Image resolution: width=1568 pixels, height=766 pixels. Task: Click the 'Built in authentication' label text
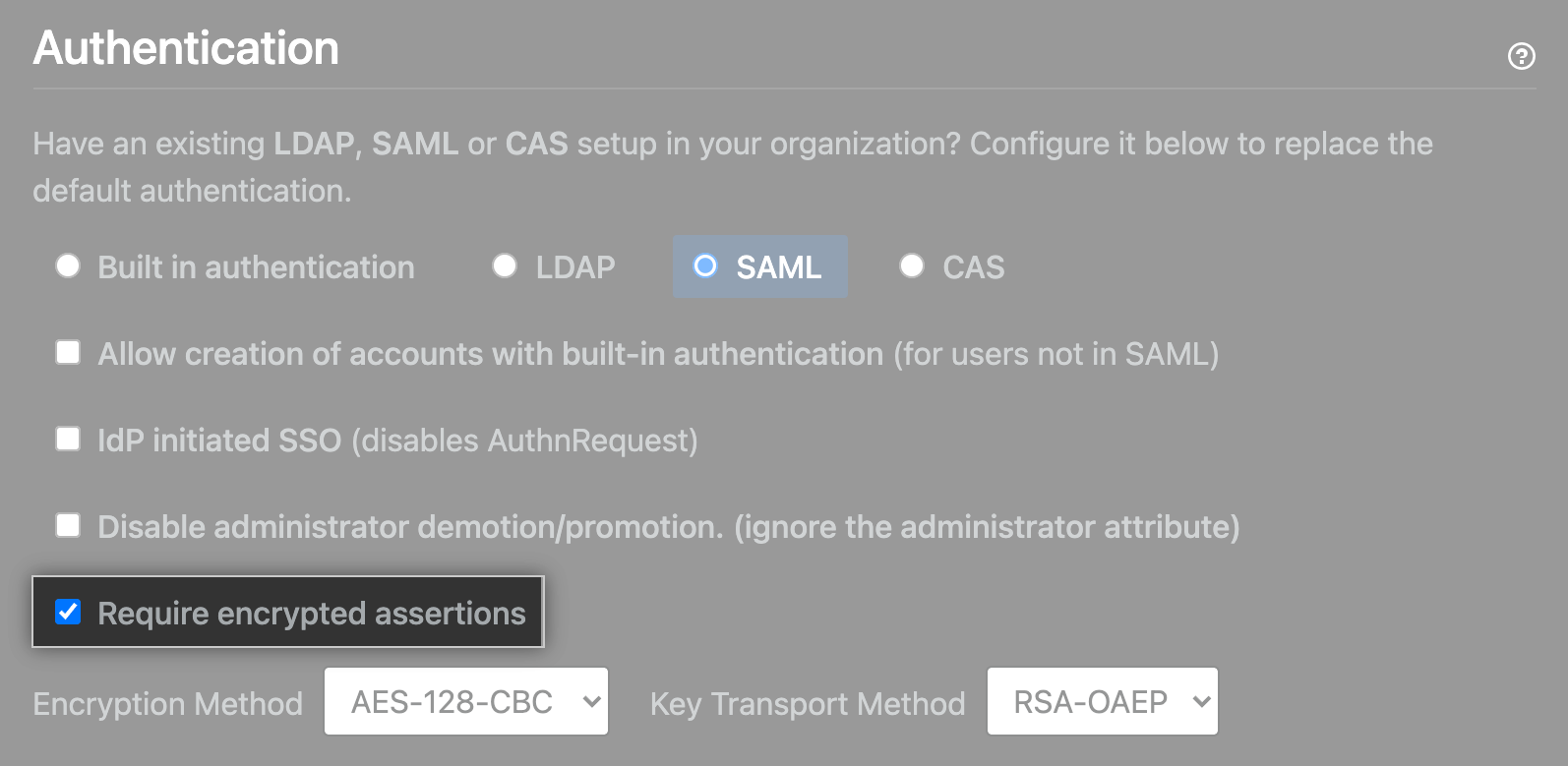[257, 267]
